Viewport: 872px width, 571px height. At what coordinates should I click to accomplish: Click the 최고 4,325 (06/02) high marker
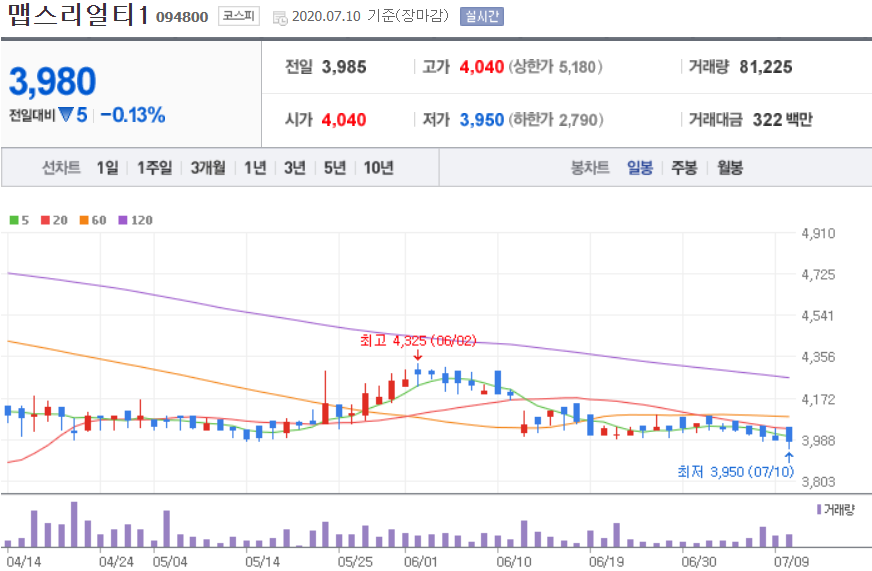click(418, 340)
